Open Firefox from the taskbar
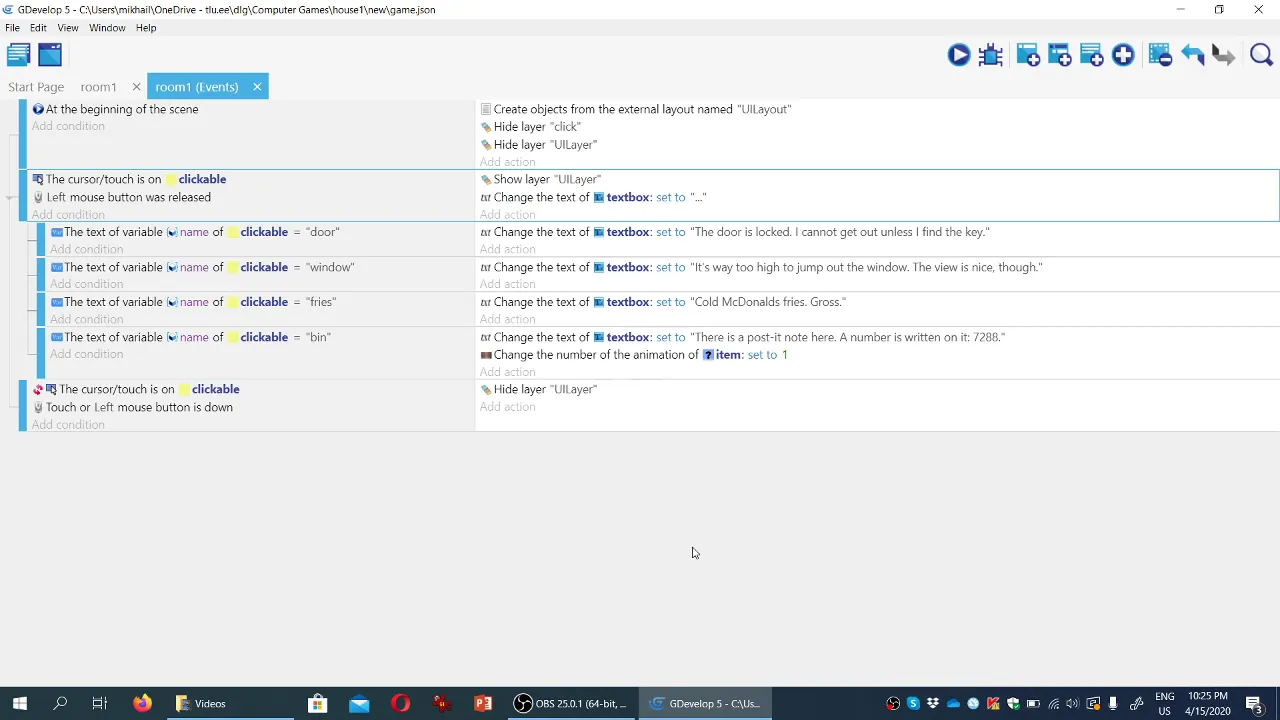 [142, 704]
